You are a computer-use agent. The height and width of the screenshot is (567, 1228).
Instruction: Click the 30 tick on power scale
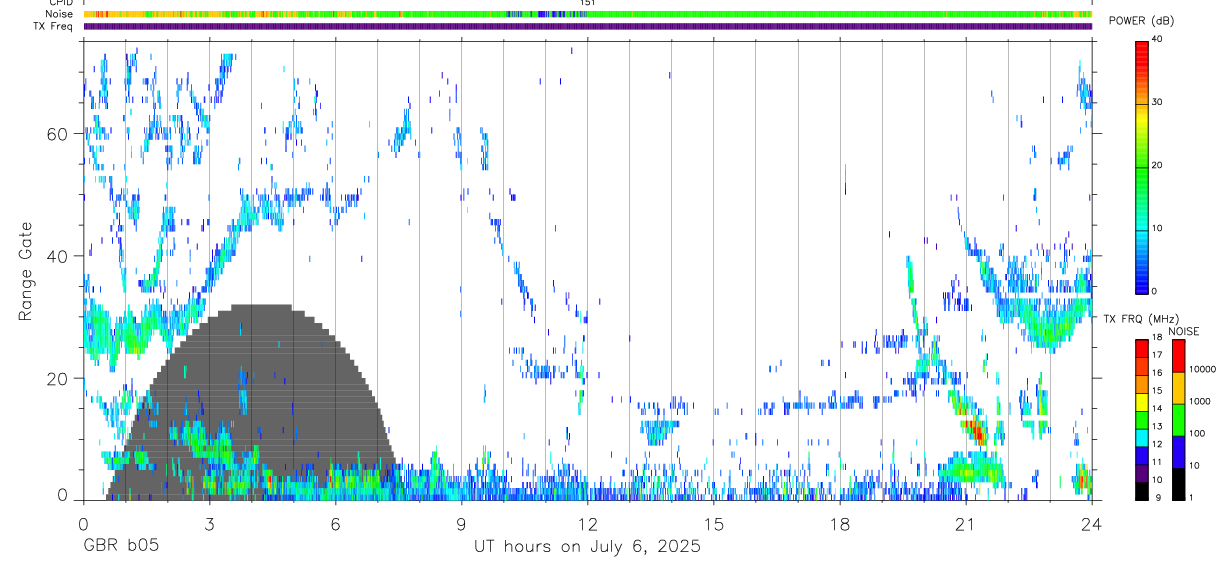pos(1157,102)
